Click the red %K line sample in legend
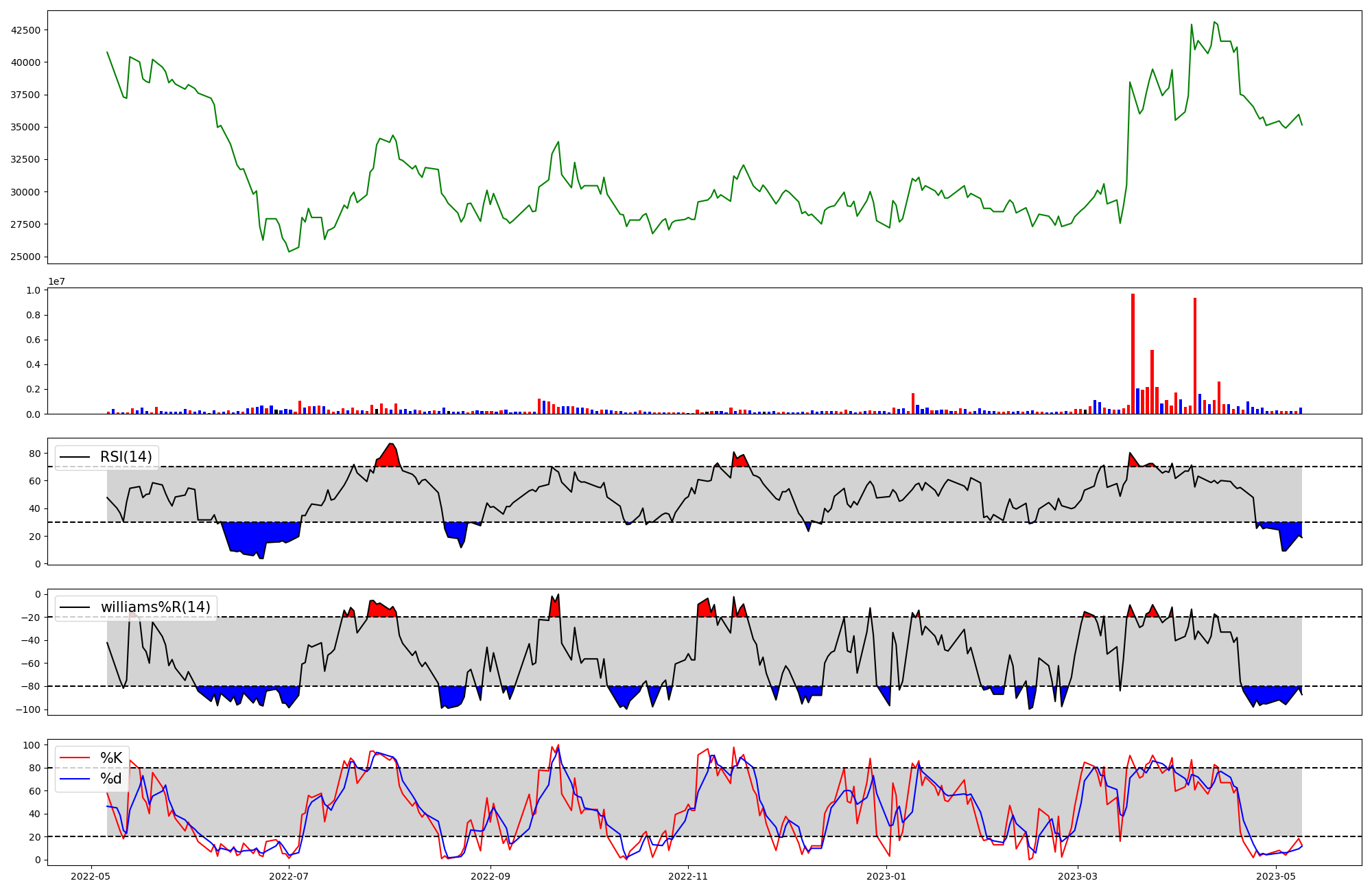The image size is (1372, 892). [x=75, y=758]
